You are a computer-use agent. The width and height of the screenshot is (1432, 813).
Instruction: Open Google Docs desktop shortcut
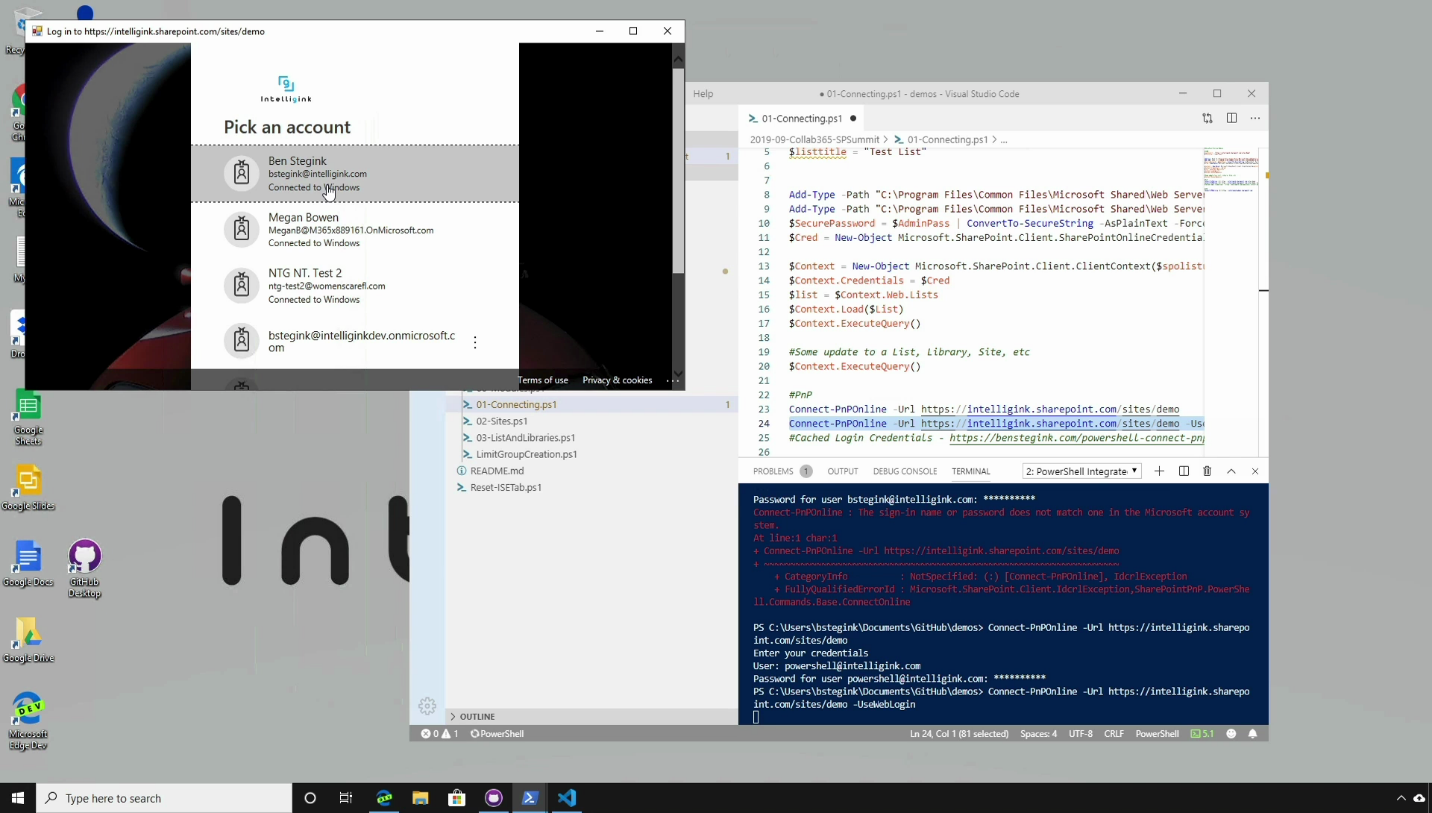[28, 564]
